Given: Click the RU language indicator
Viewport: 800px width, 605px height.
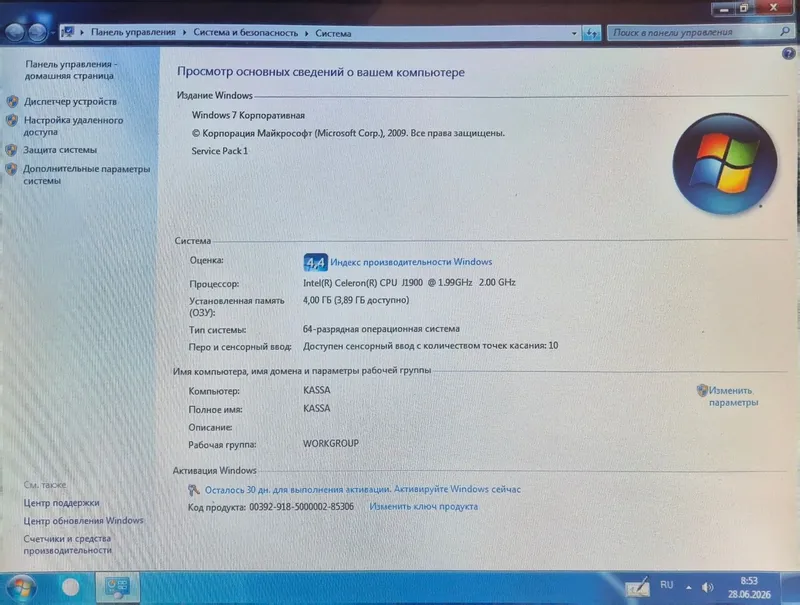Looking at the screenshot, I should 666,585.
